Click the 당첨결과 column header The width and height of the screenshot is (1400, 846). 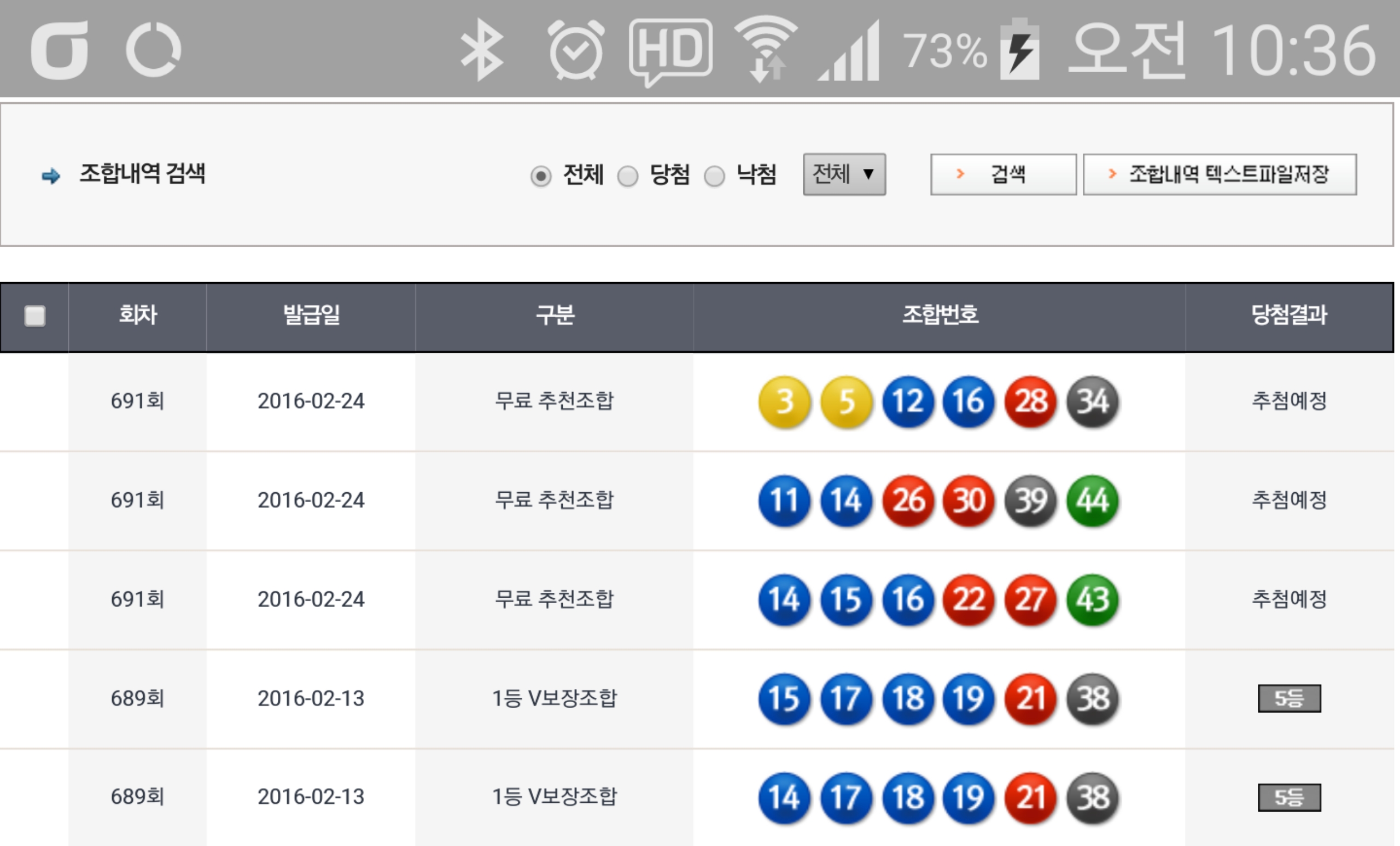pos(1288,316)
